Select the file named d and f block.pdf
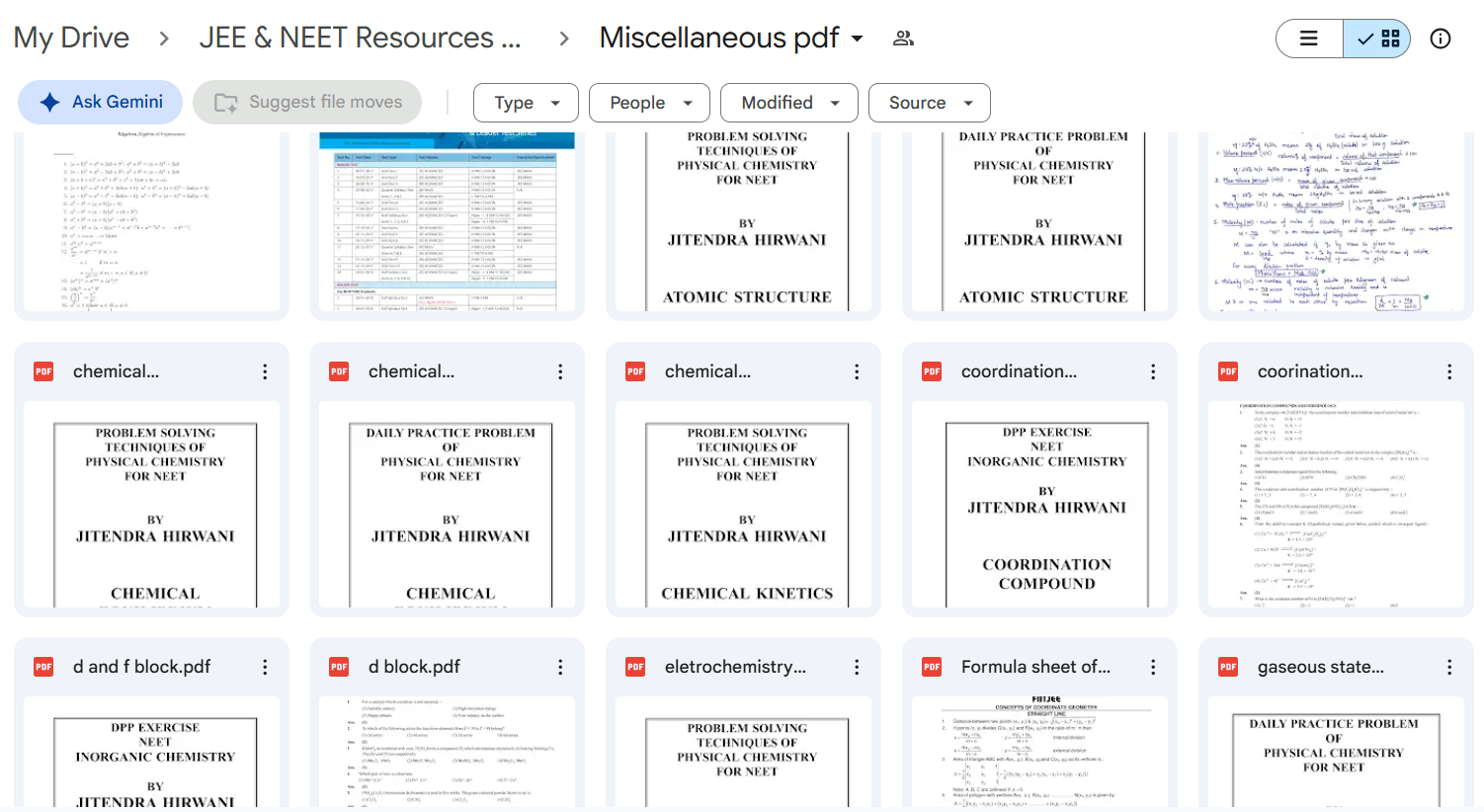 141,667
